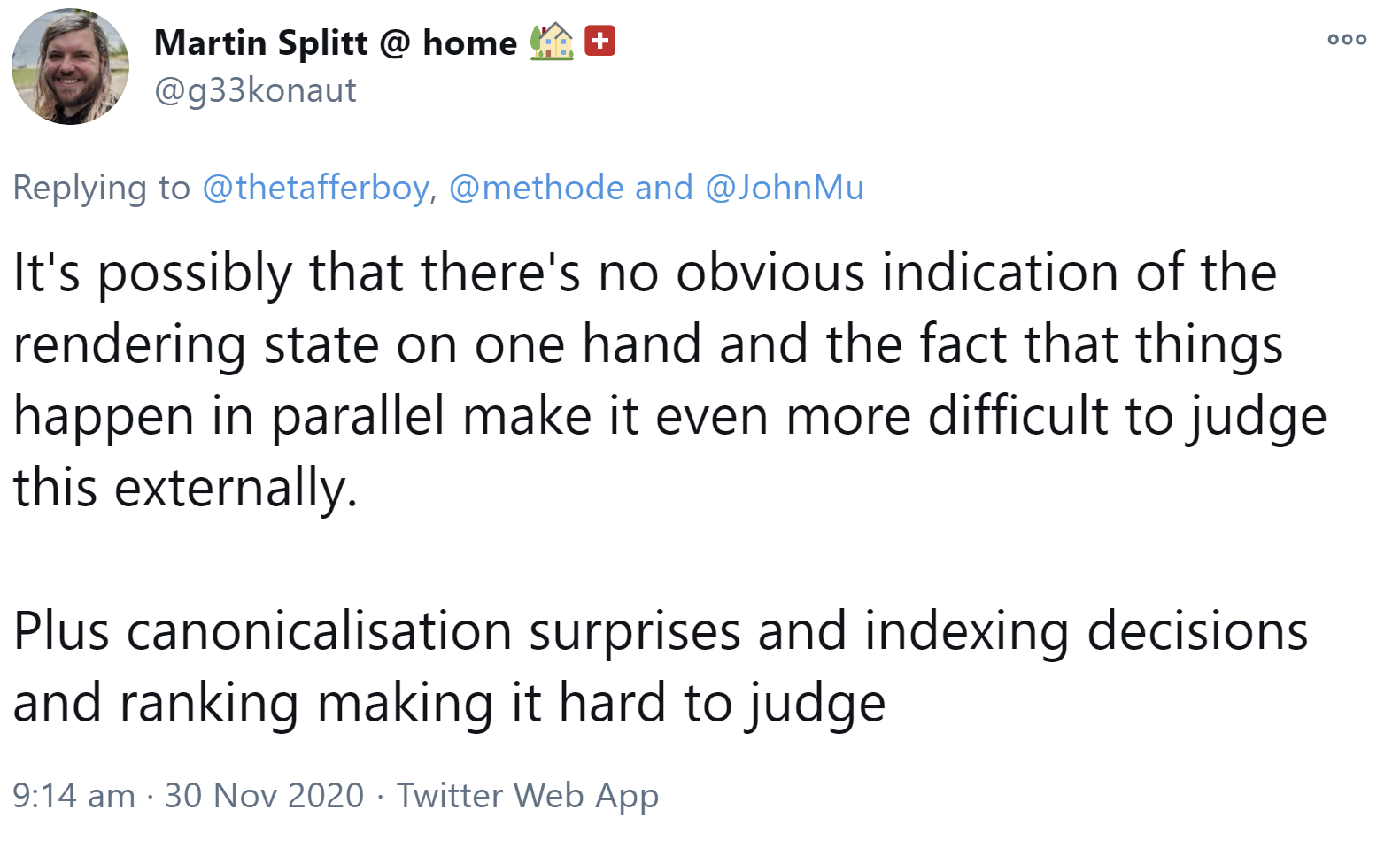Open the @thetafferboy profile mention
This screenshot has width=1400, height=841.
tap(316, 188)
